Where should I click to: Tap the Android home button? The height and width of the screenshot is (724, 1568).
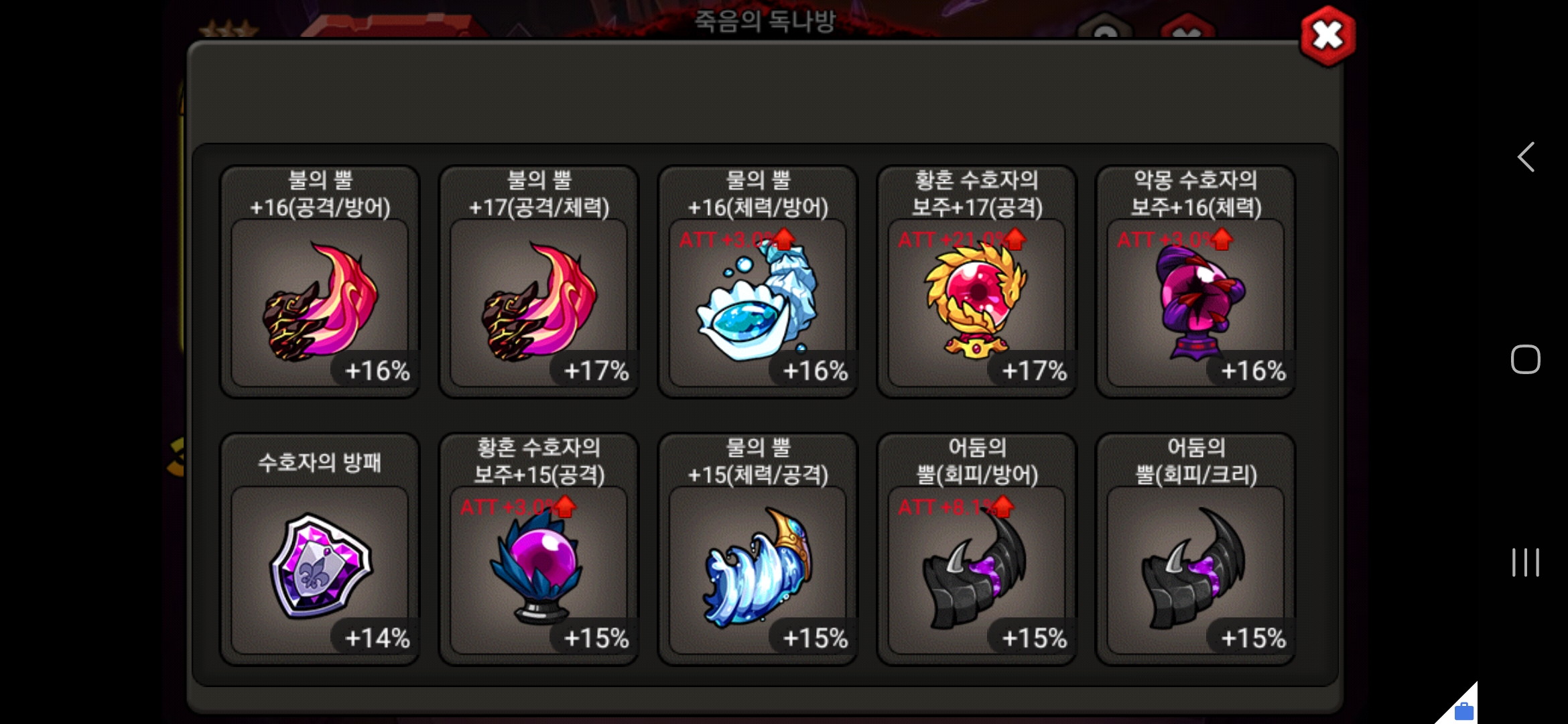click(1525, 359)
